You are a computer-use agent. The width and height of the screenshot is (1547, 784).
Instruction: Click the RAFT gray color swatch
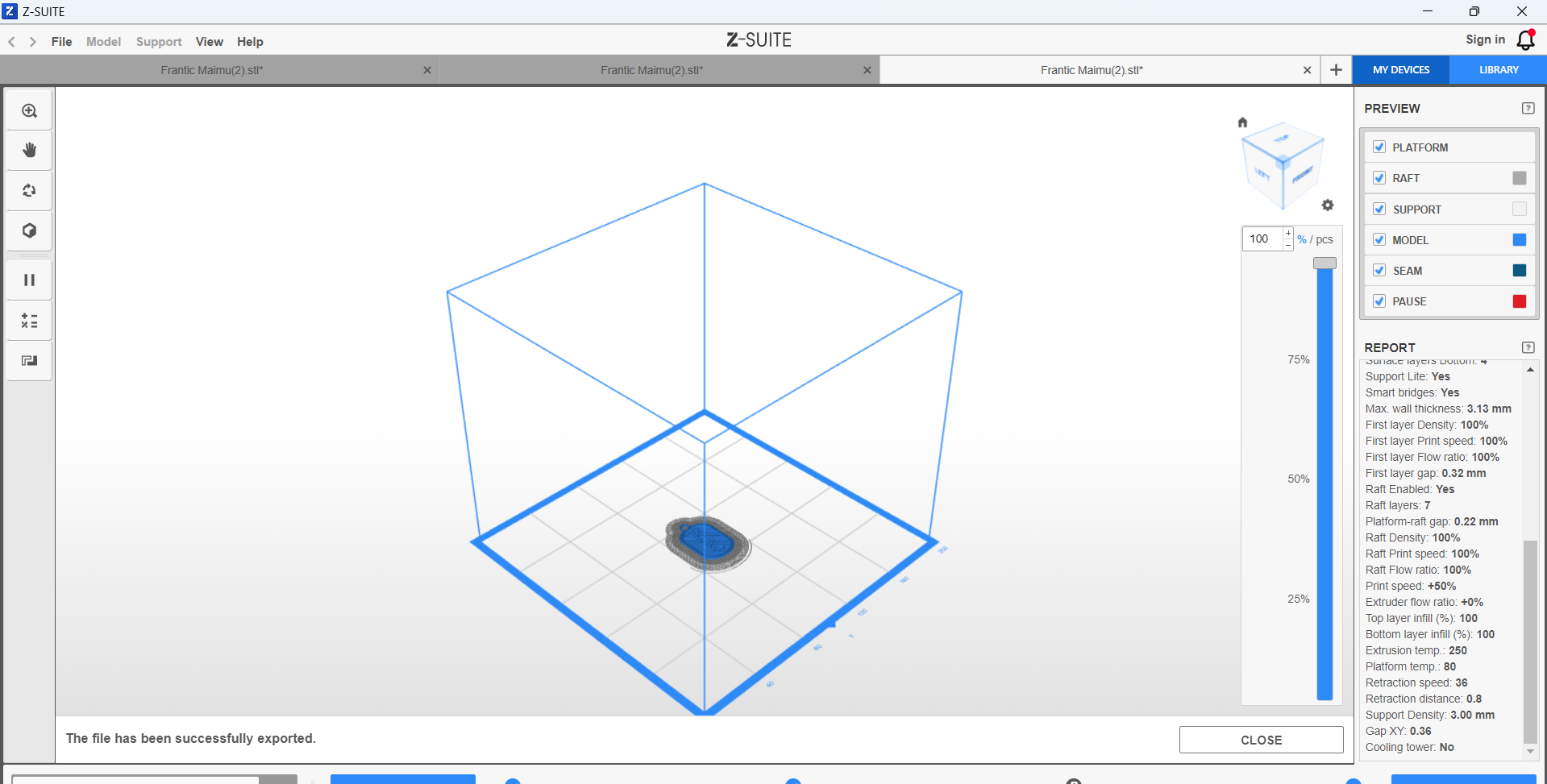coord(1520,178)
